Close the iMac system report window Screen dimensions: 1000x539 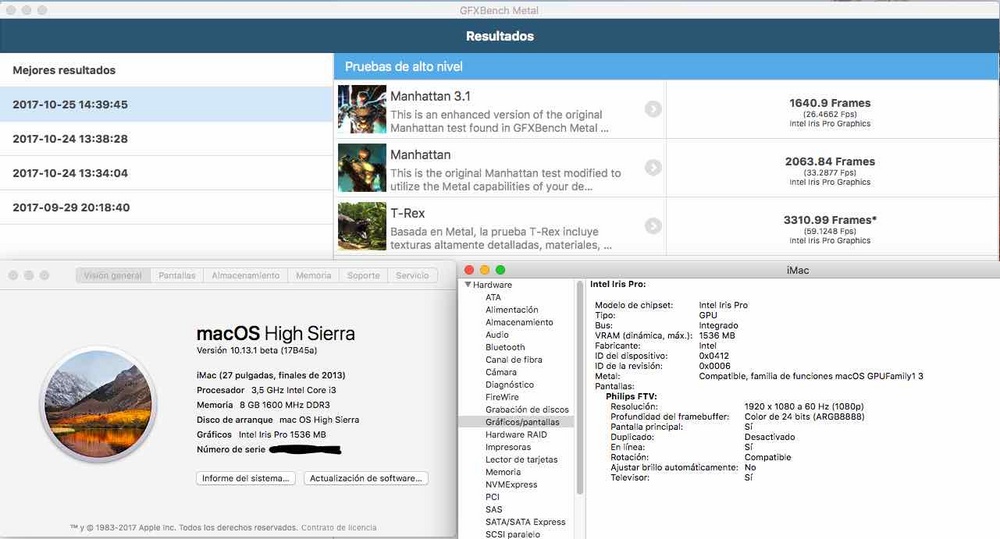pyautogui.click(x=469, y=270)
